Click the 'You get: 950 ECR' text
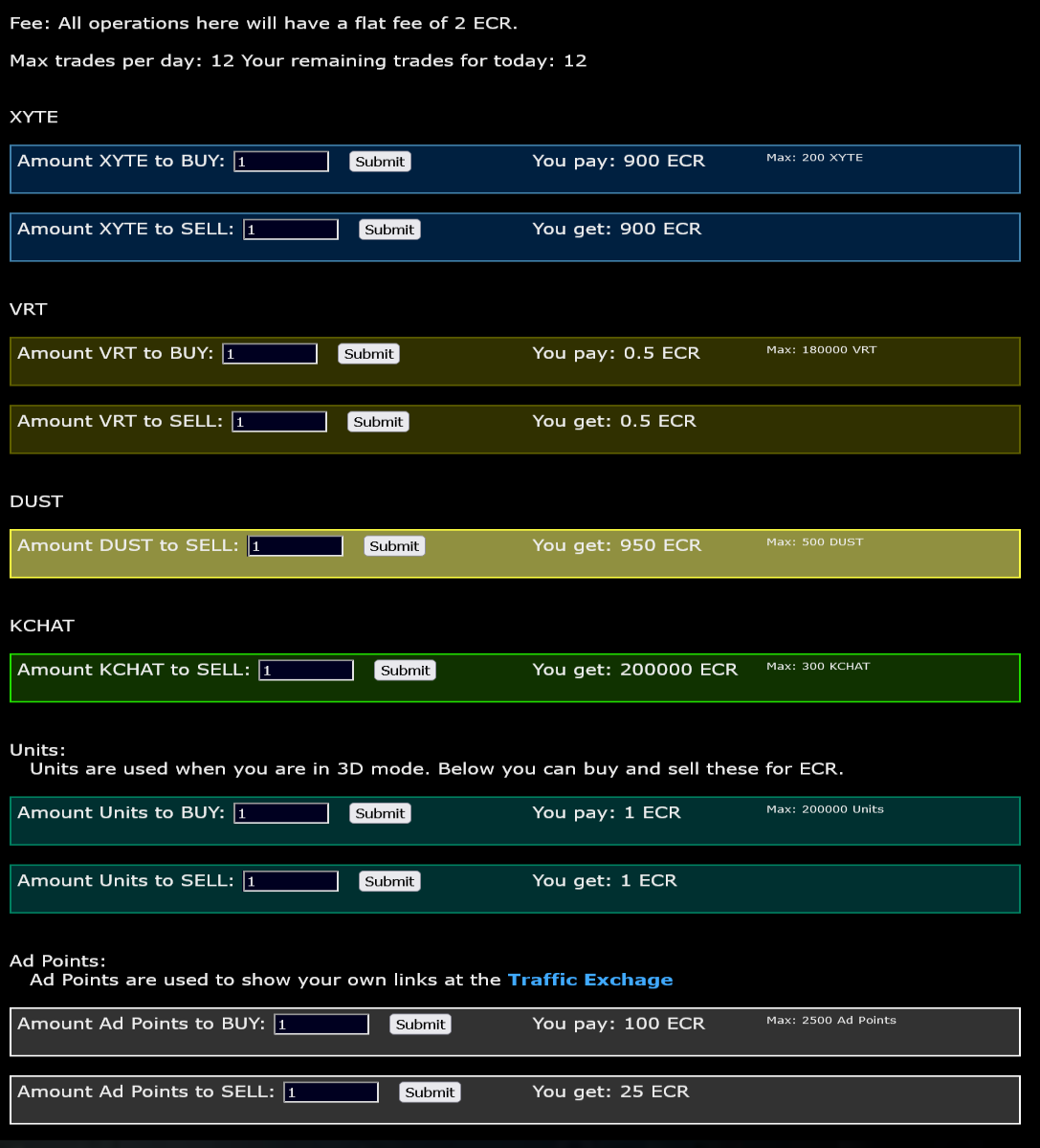The image size is (1040, 1148). [x=617, y=545]
